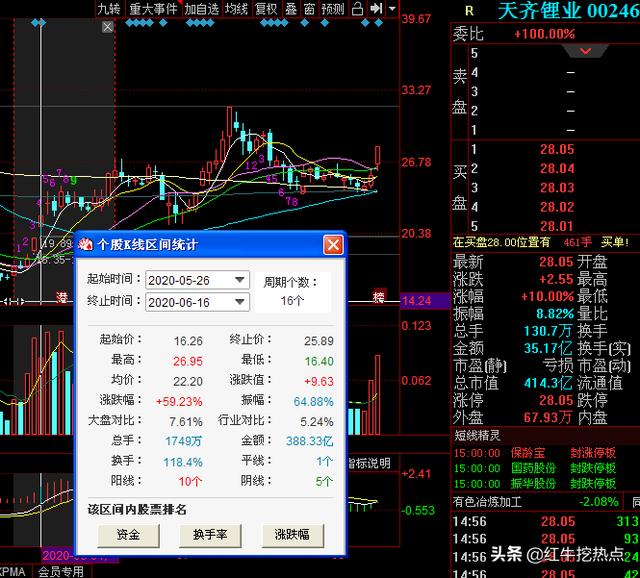Expand the 终止时间 date dropdown arrow
The height and width of the screenshot is (578, 640).
coord(240,302)
